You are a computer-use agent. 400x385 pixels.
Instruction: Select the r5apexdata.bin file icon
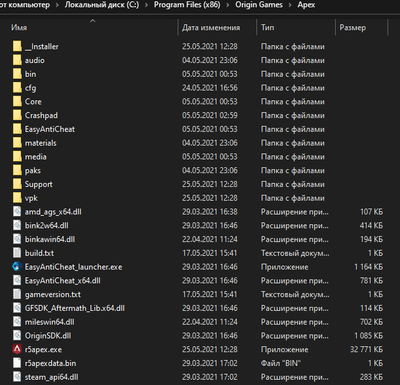[17, 363]
